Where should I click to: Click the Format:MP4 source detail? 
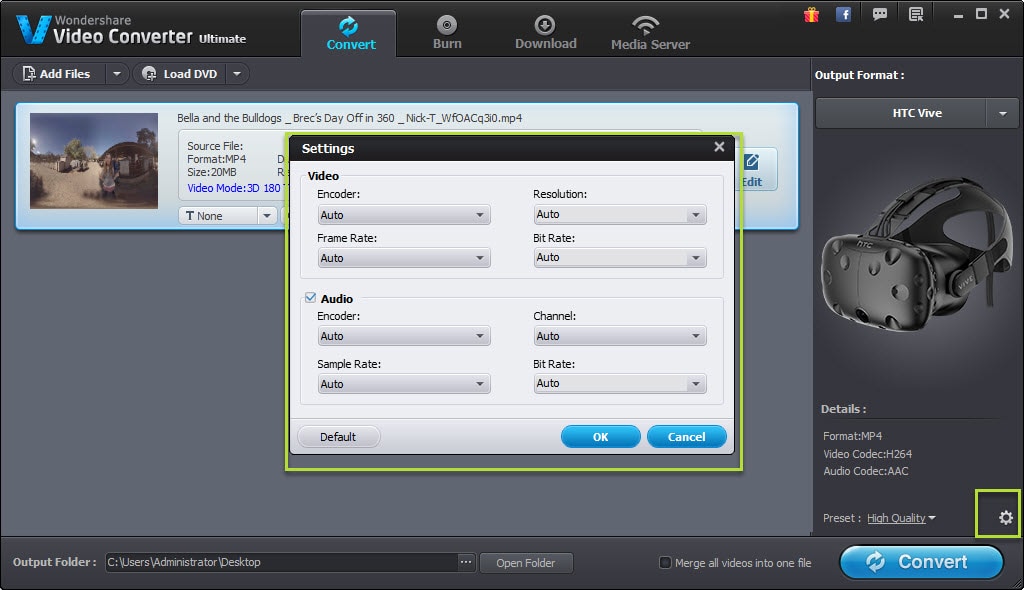[x=216, y=159]
